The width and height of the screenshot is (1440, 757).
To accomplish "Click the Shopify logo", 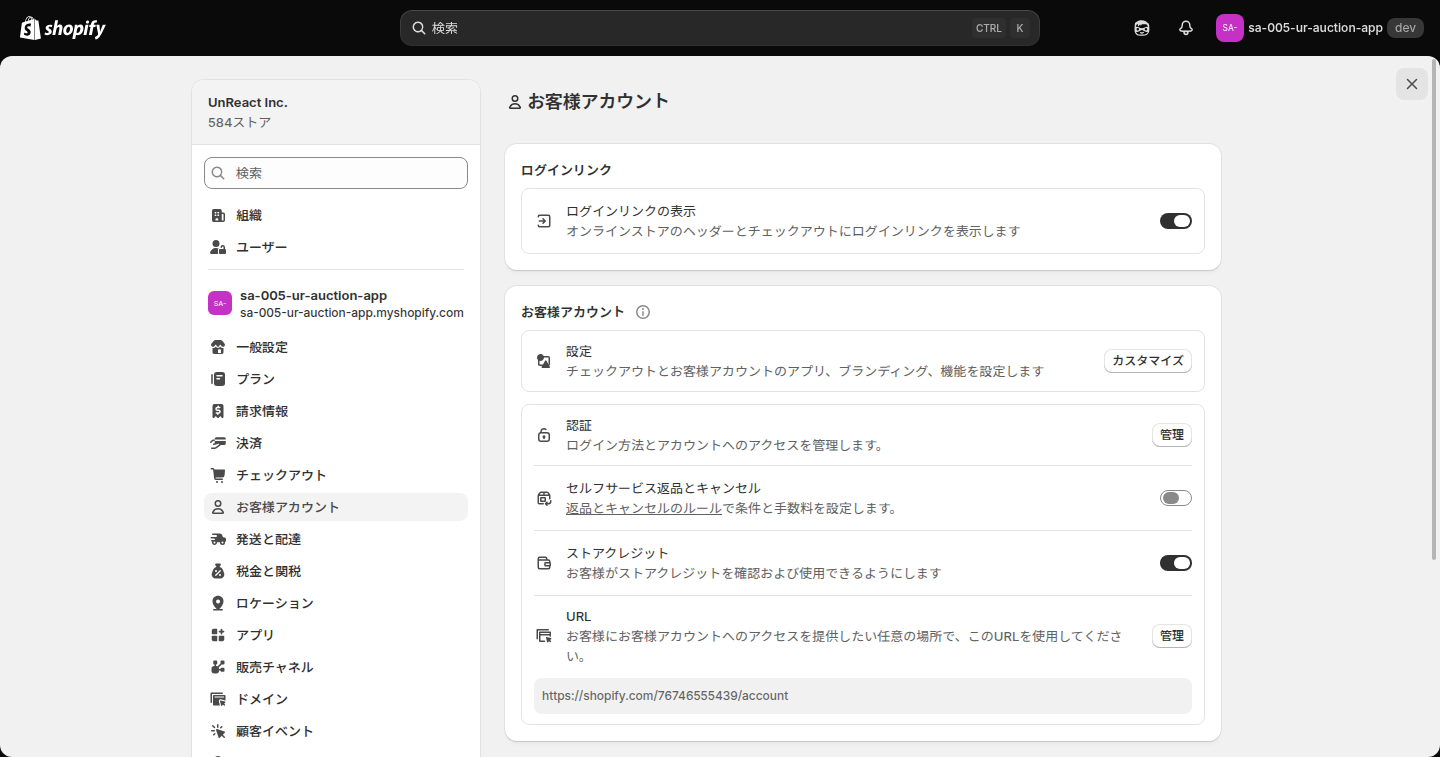I will point(62,28).
